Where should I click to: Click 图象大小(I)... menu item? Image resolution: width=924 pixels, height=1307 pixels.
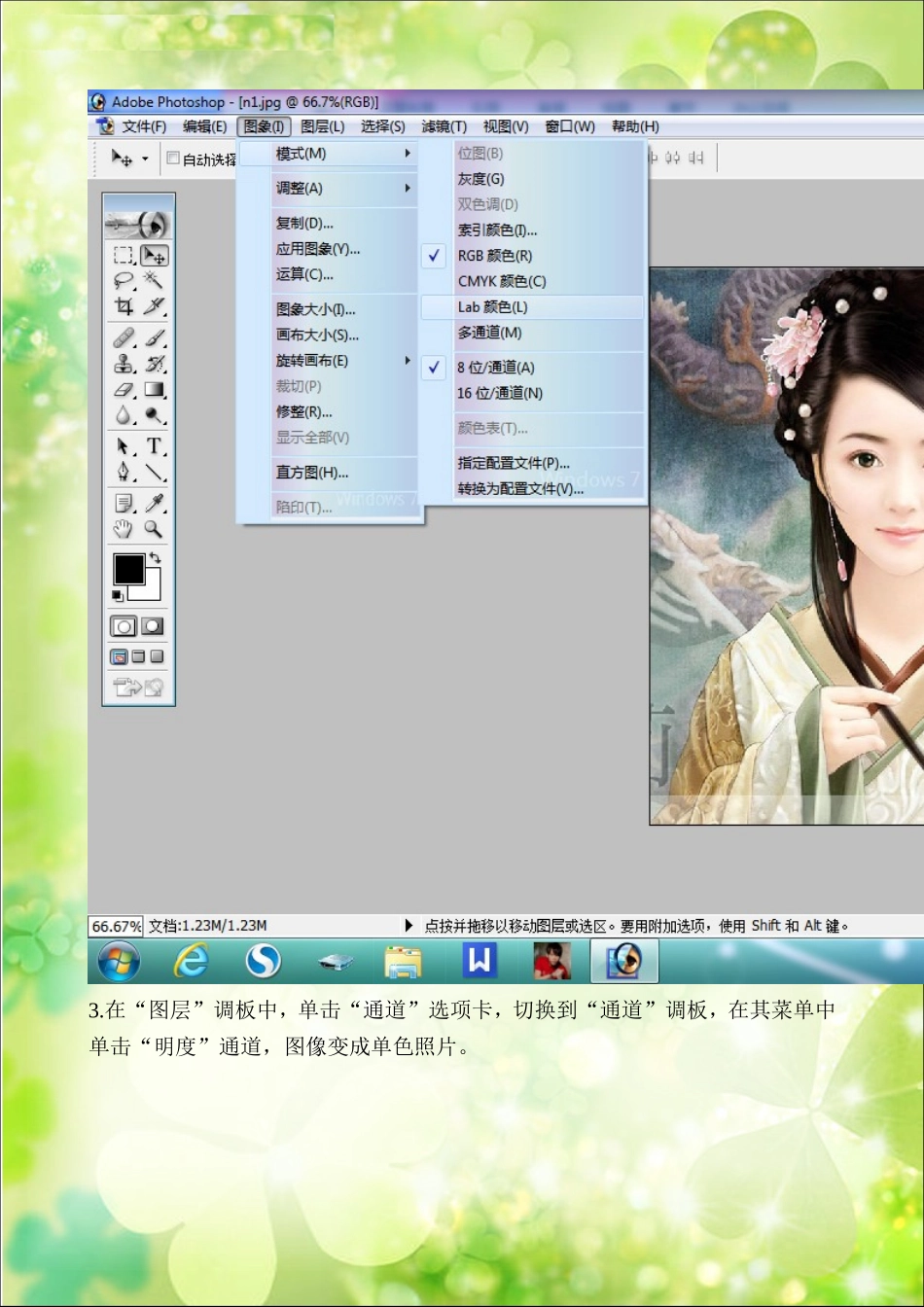coord(330,310)
